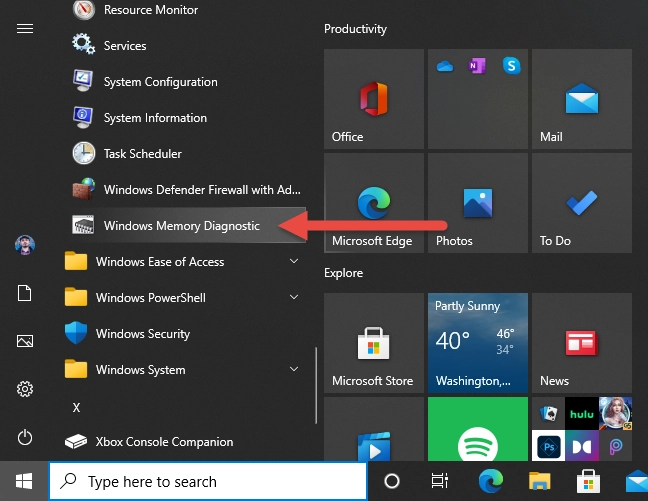
Task: Expand the Start menu hamburger navigation
Action: pos(25,29)
